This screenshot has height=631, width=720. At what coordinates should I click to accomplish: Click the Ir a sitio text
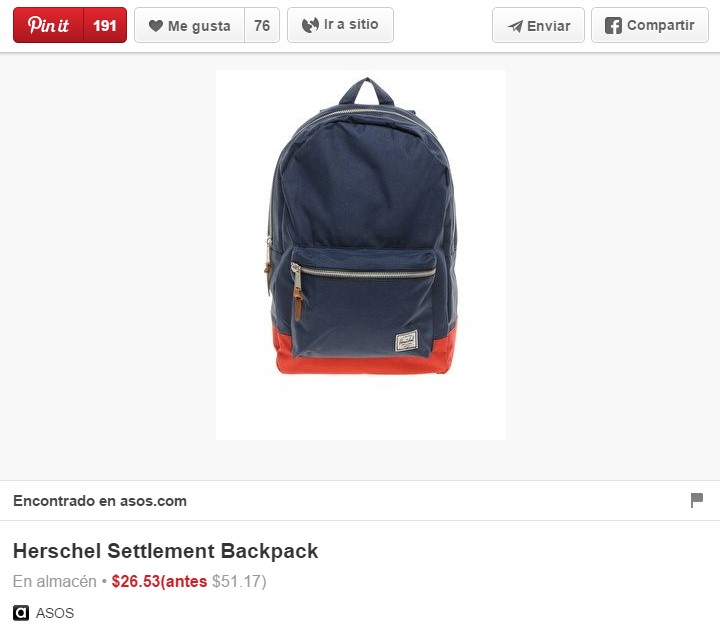pos(351,24)
